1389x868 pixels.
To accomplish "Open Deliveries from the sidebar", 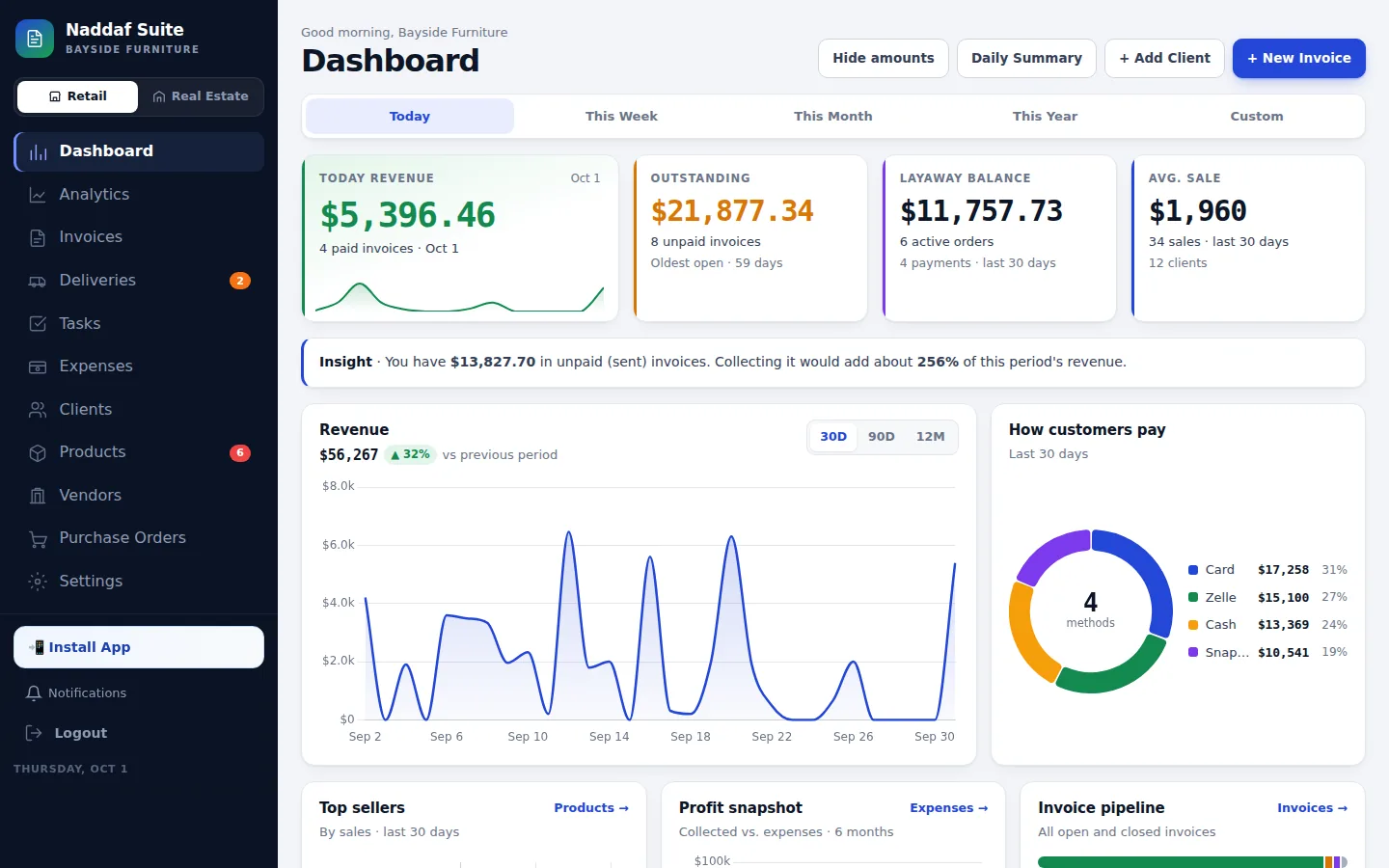I will tap(139, 281).
